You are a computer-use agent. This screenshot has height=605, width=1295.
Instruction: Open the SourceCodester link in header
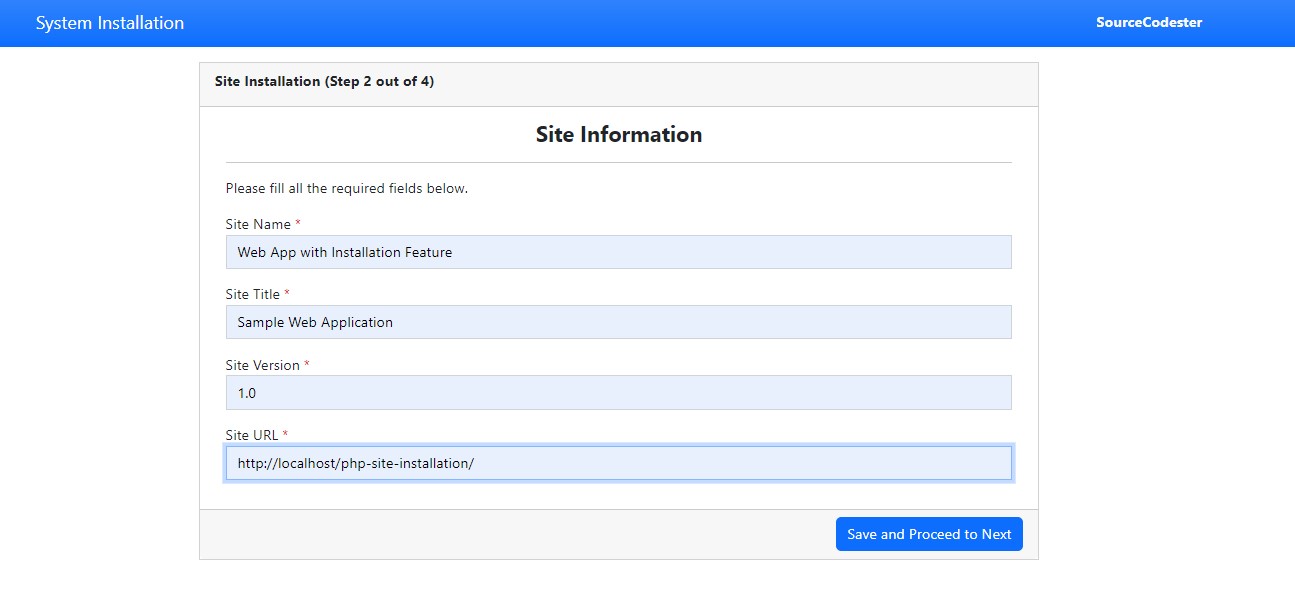[x=1149, y=23]
